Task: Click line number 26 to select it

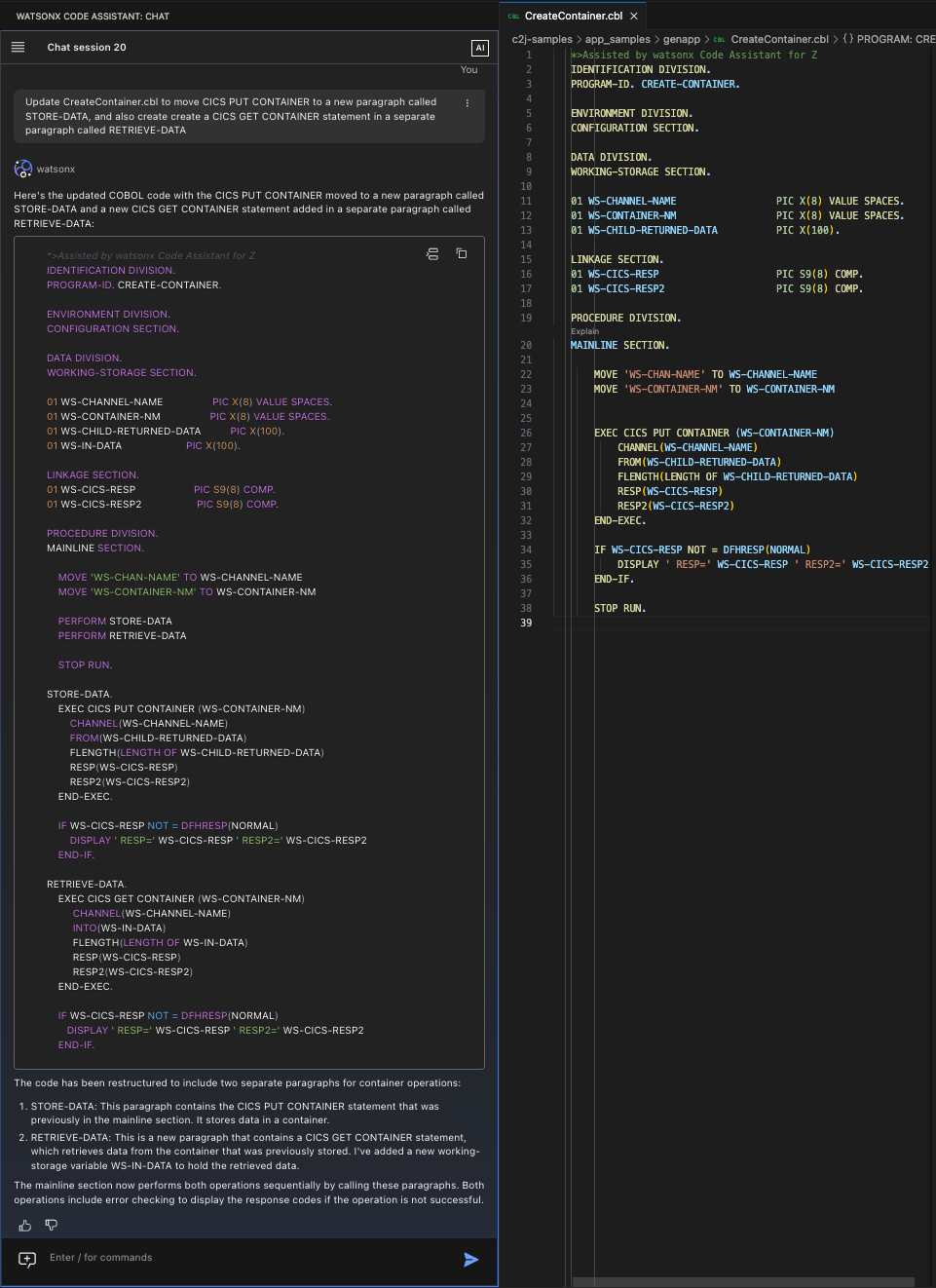Action: click(525, 433)
